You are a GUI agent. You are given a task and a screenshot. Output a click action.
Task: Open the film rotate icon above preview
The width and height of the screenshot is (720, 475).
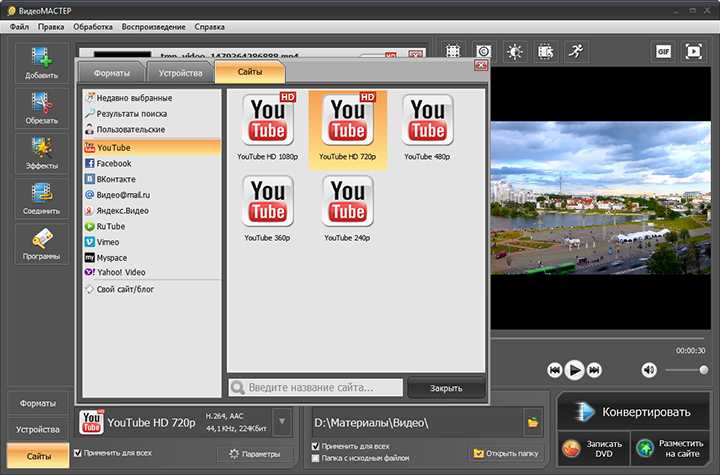[545, 51]
